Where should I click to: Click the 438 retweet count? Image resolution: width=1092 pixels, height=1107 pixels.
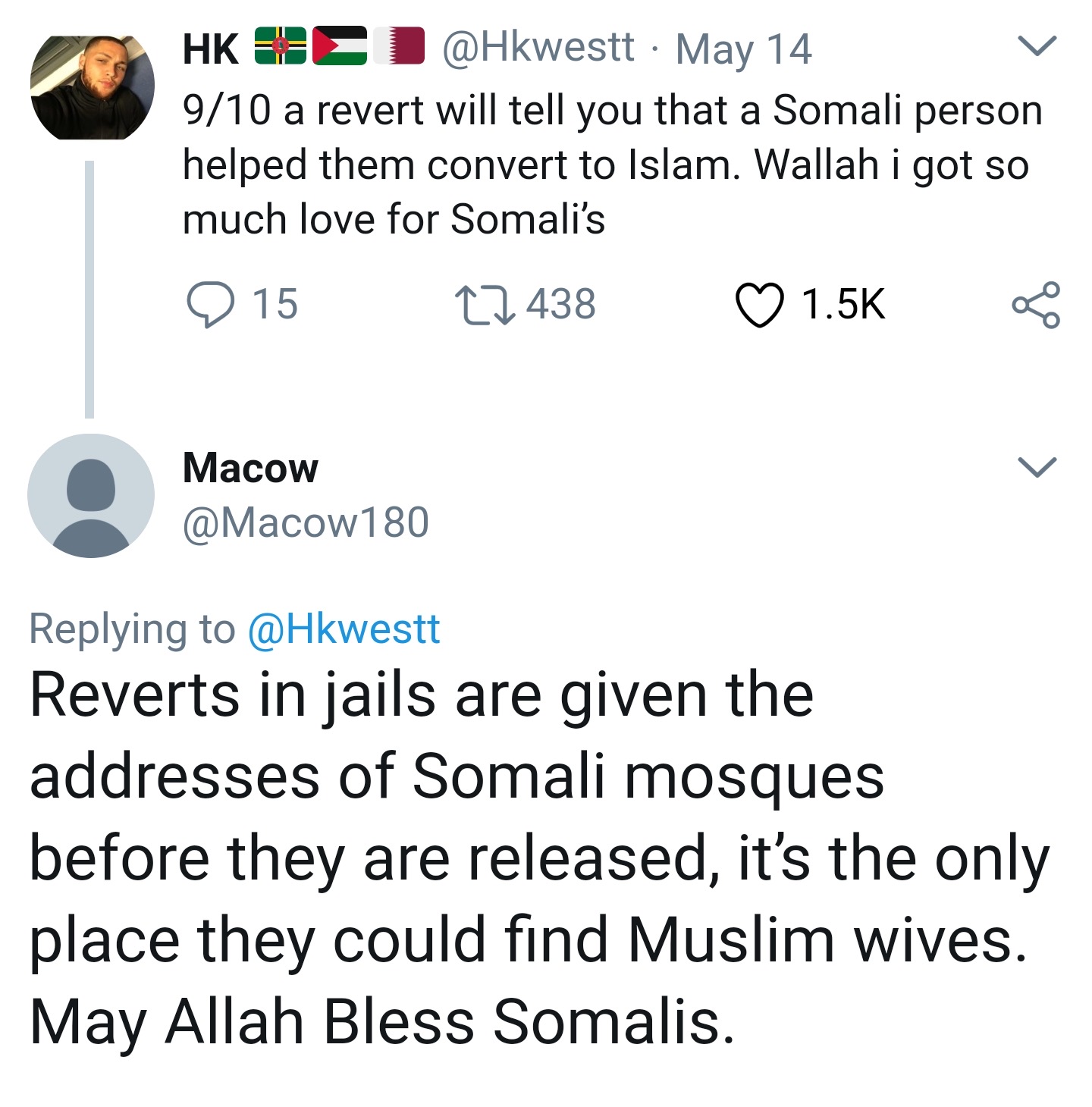[x=561, y=305]
